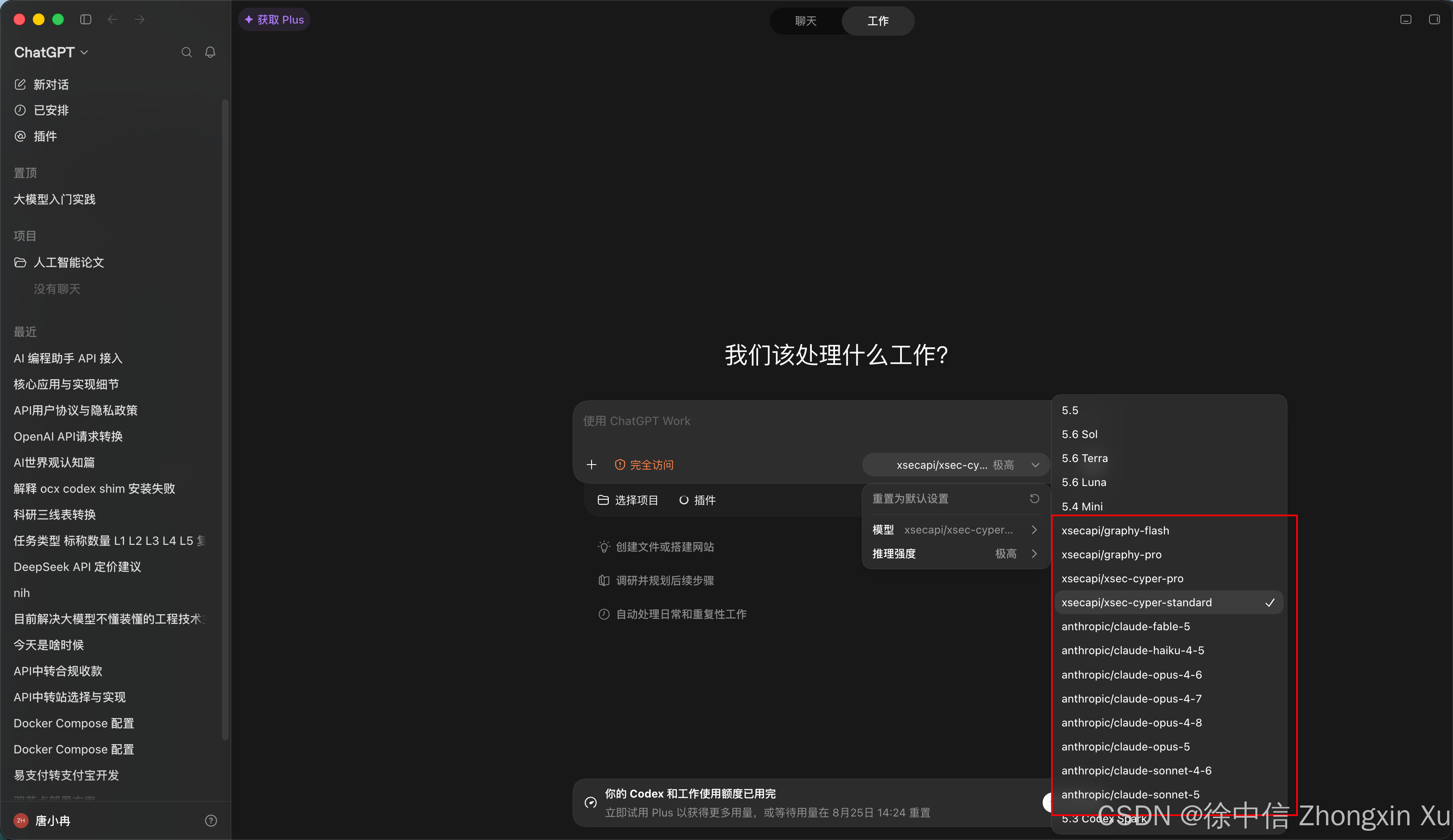Select model anthropic/claude-opus-4-7

(1169, 699)
